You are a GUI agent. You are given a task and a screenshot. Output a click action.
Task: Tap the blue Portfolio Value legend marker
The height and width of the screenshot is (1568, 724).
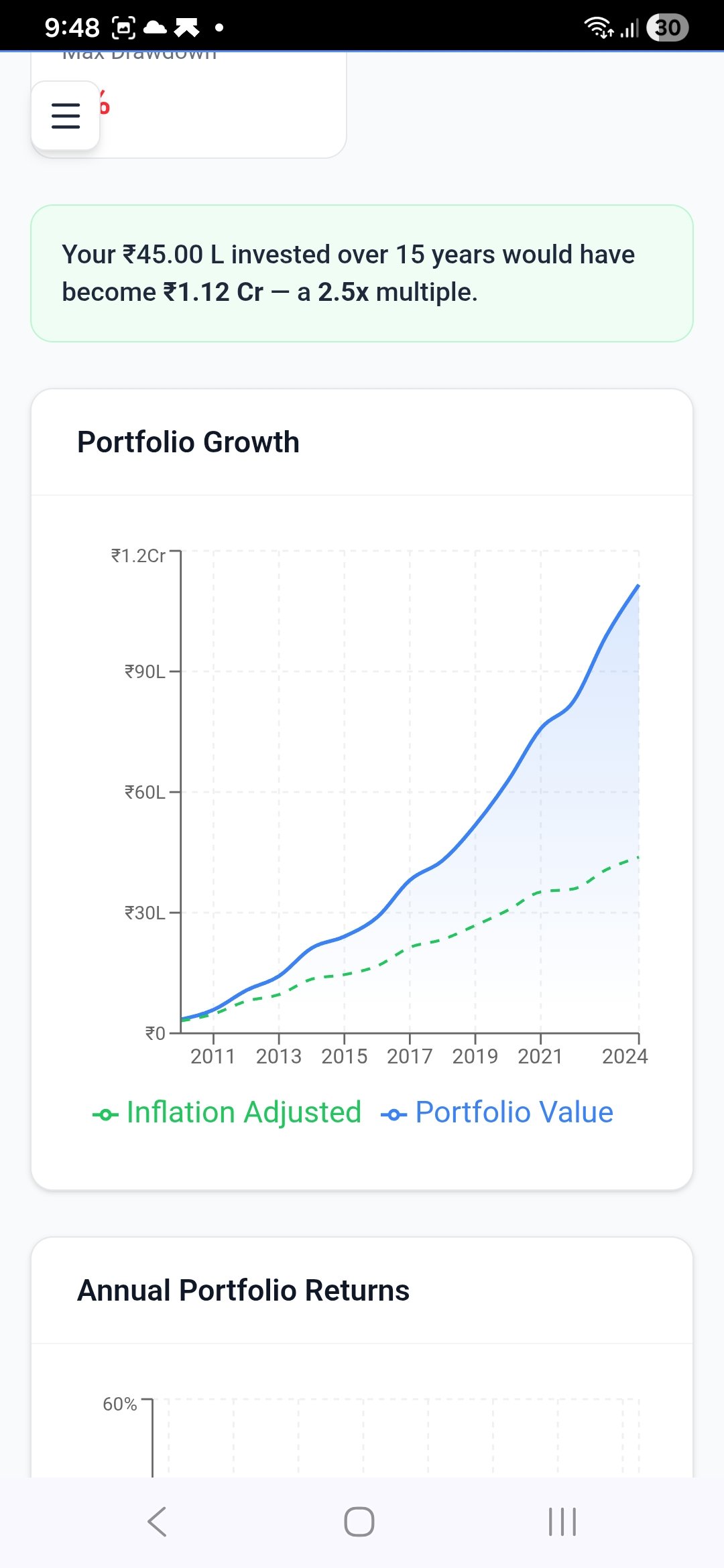click(x=394, y=1114)
